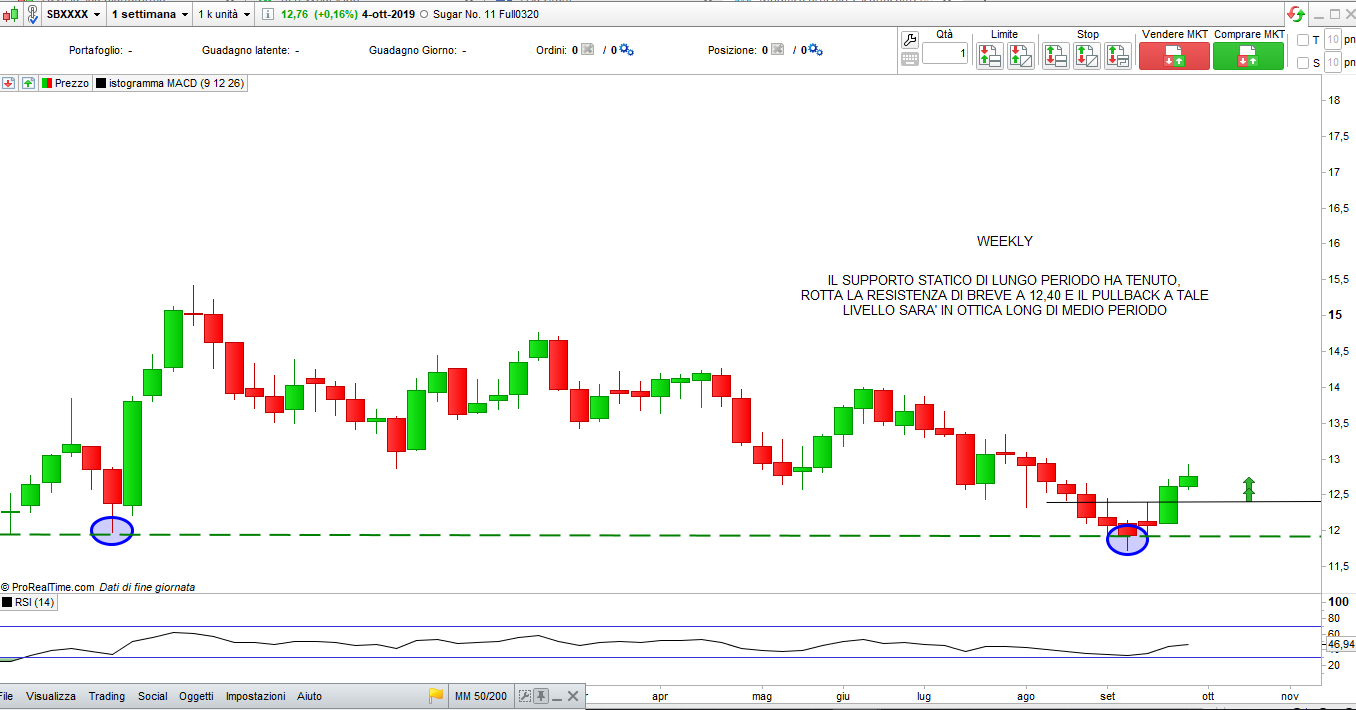This screenshot has height=710, width=1356.
Task: Open the 1 settimana timeframe dropdown
Action: pos(150,15)
